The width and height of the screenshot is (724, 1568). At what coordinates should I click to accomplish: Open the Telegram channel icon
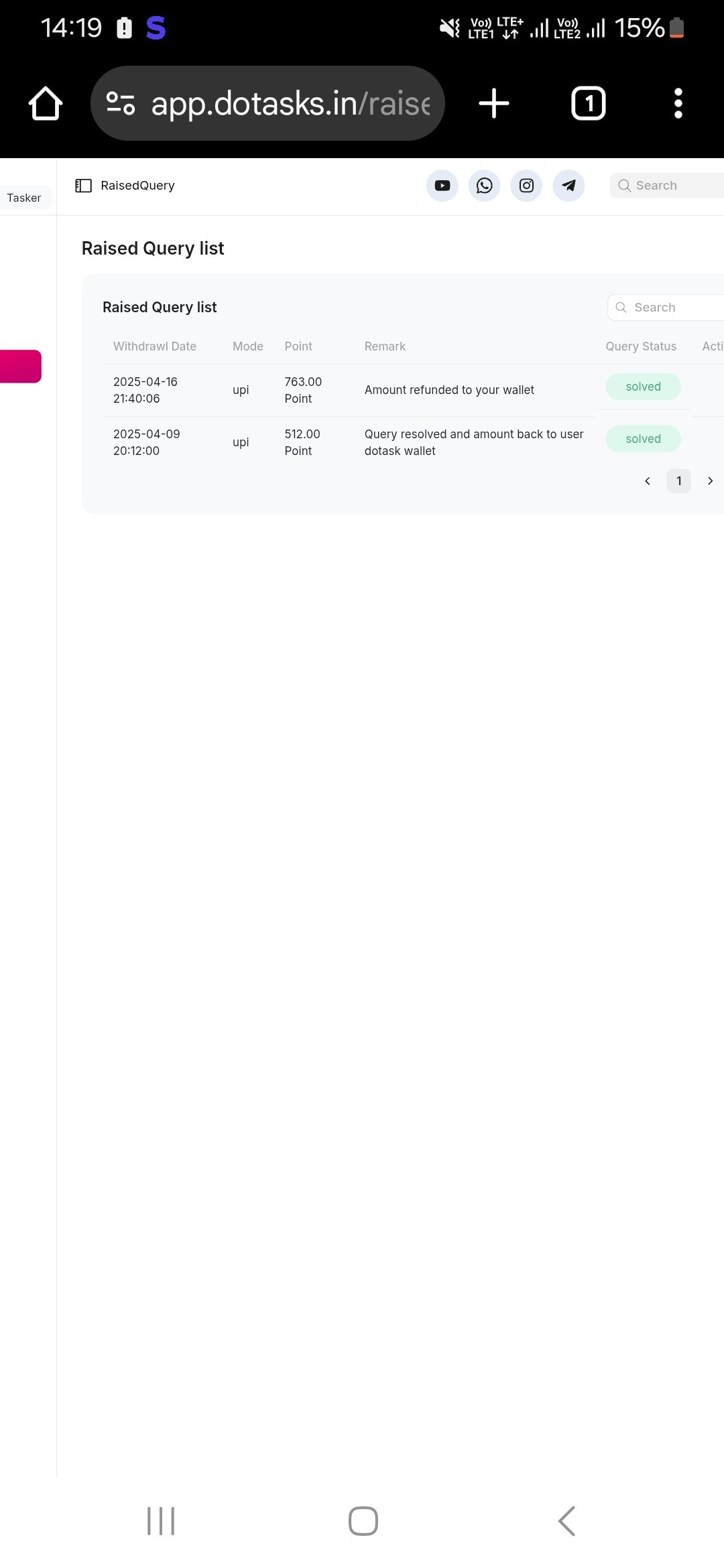[x=569, y=186]
